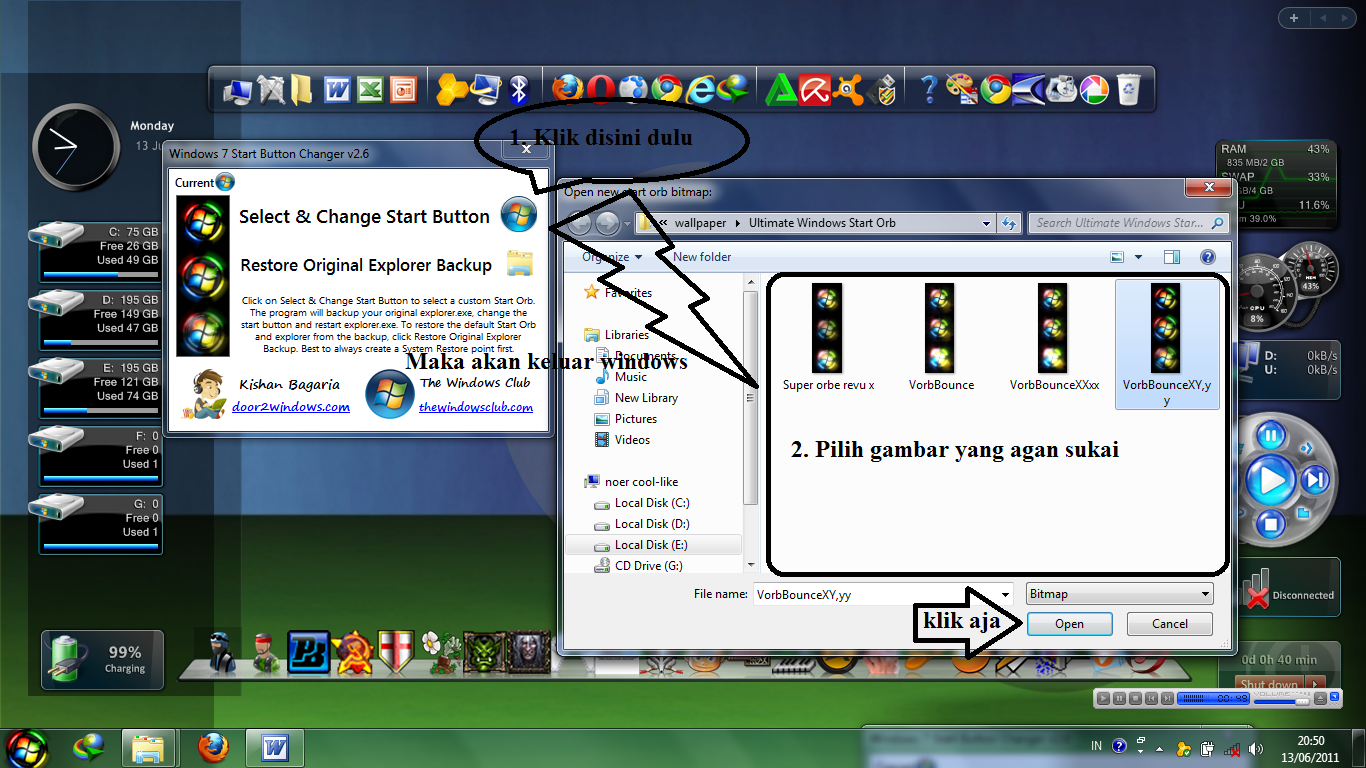This screenshot has height=768, width=1366.
Task: Launch Avira antivirus red umbrella icon
Action: pyautogui.click(x=815, y=90)
